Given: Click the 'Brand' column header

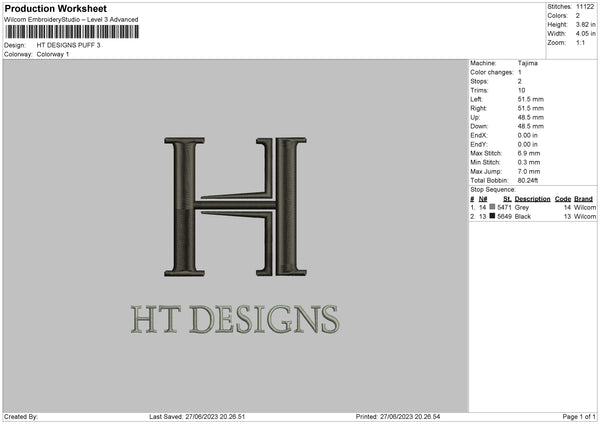Looking at the screenshot, I should click(584, 199).
